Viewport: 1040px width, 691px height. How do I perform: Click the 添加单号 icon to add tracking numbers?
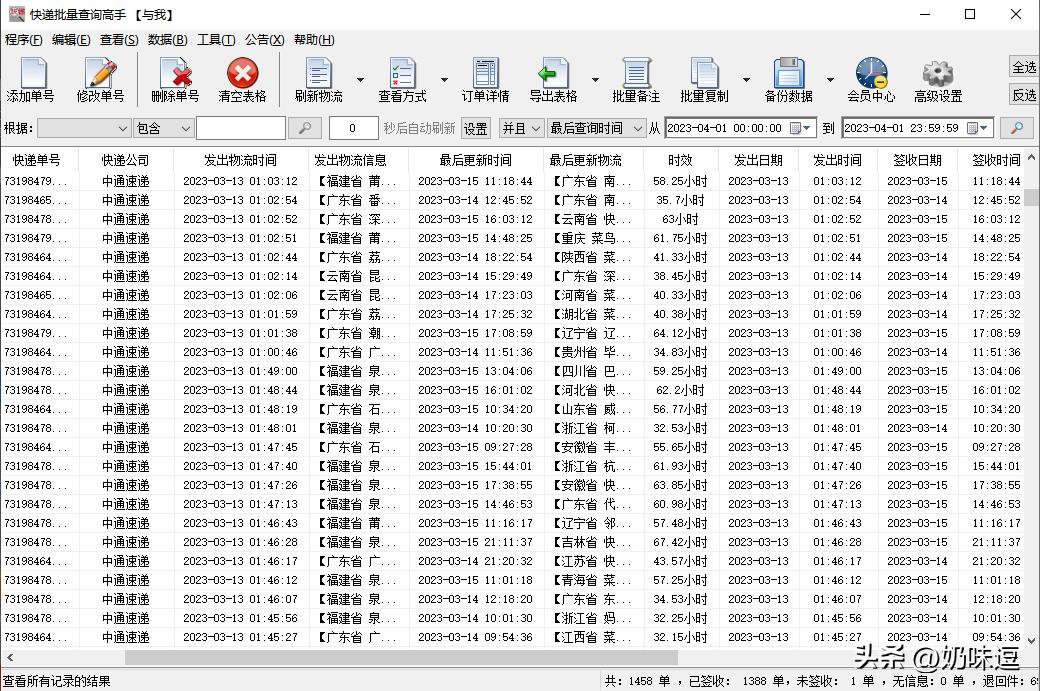(x=32, y=78)
